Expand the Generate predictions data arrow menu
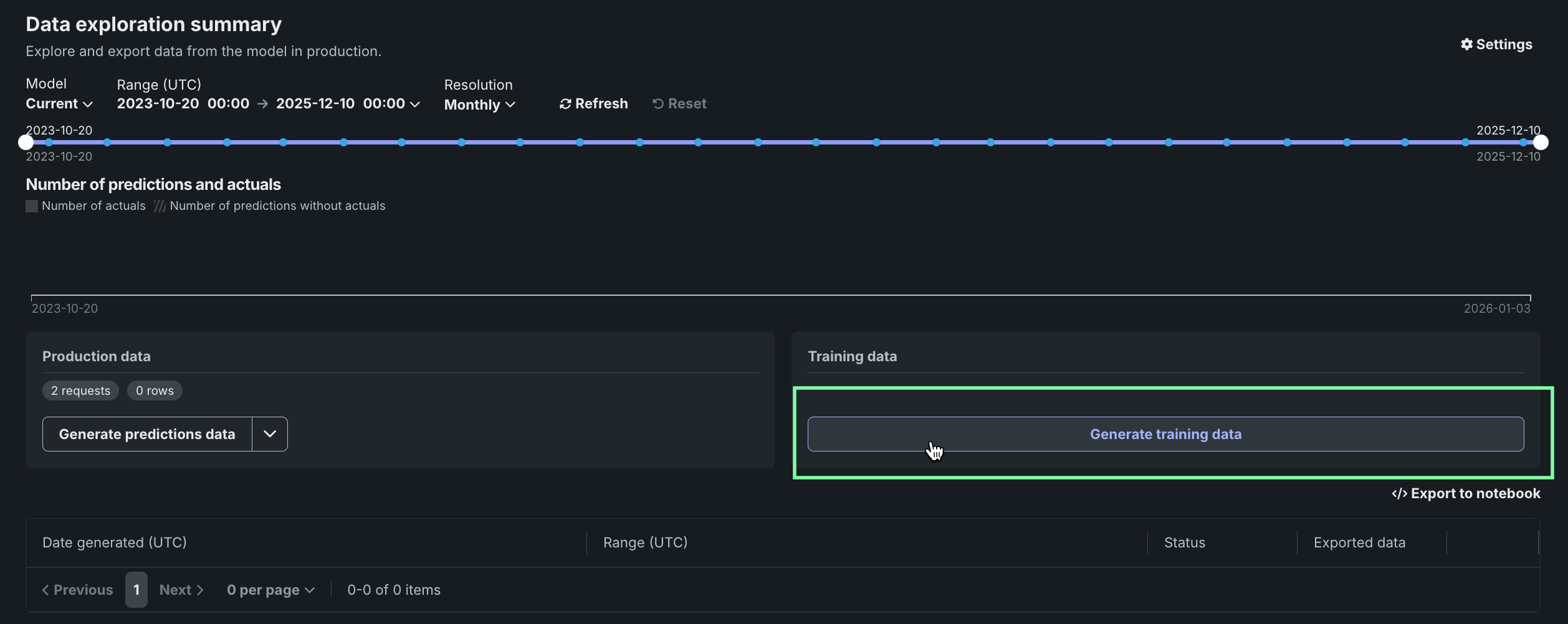The width and height of the screenshot is (1568, 624). pos(270,434)
